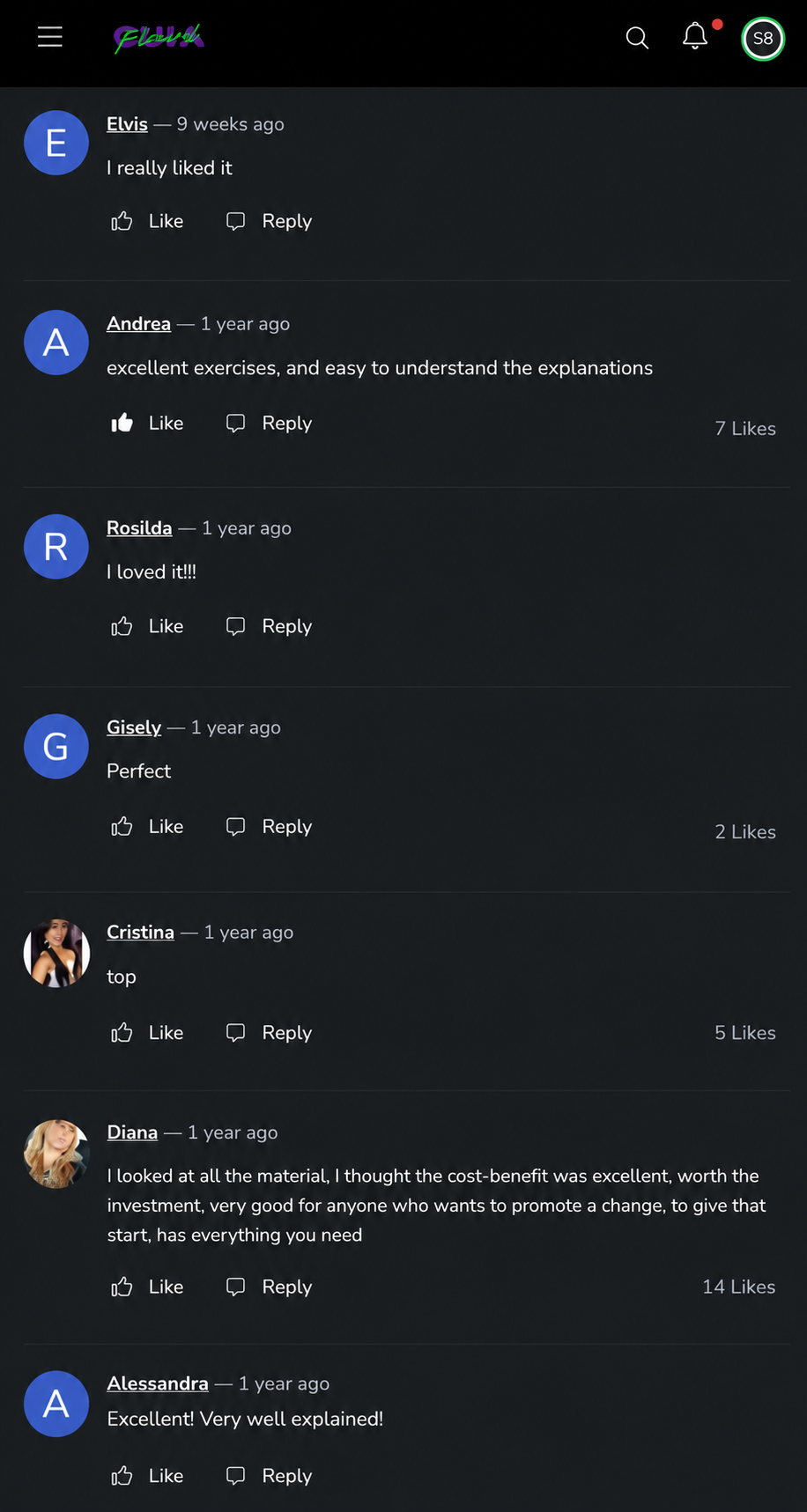This screenshot has height=1512, width=807.
Task: Reply to Elvis's comment
Action: [x=269, y=221]
